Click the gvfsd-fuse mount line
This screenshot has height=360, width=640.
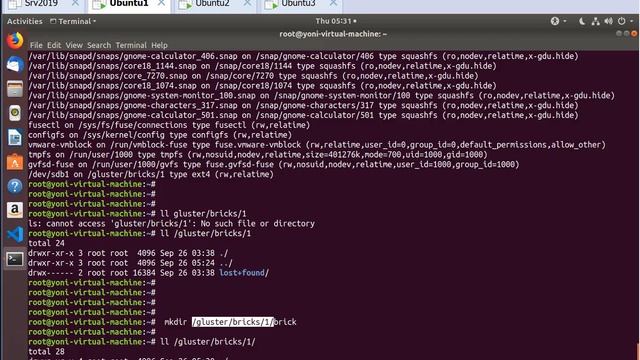tap(273, 164)
